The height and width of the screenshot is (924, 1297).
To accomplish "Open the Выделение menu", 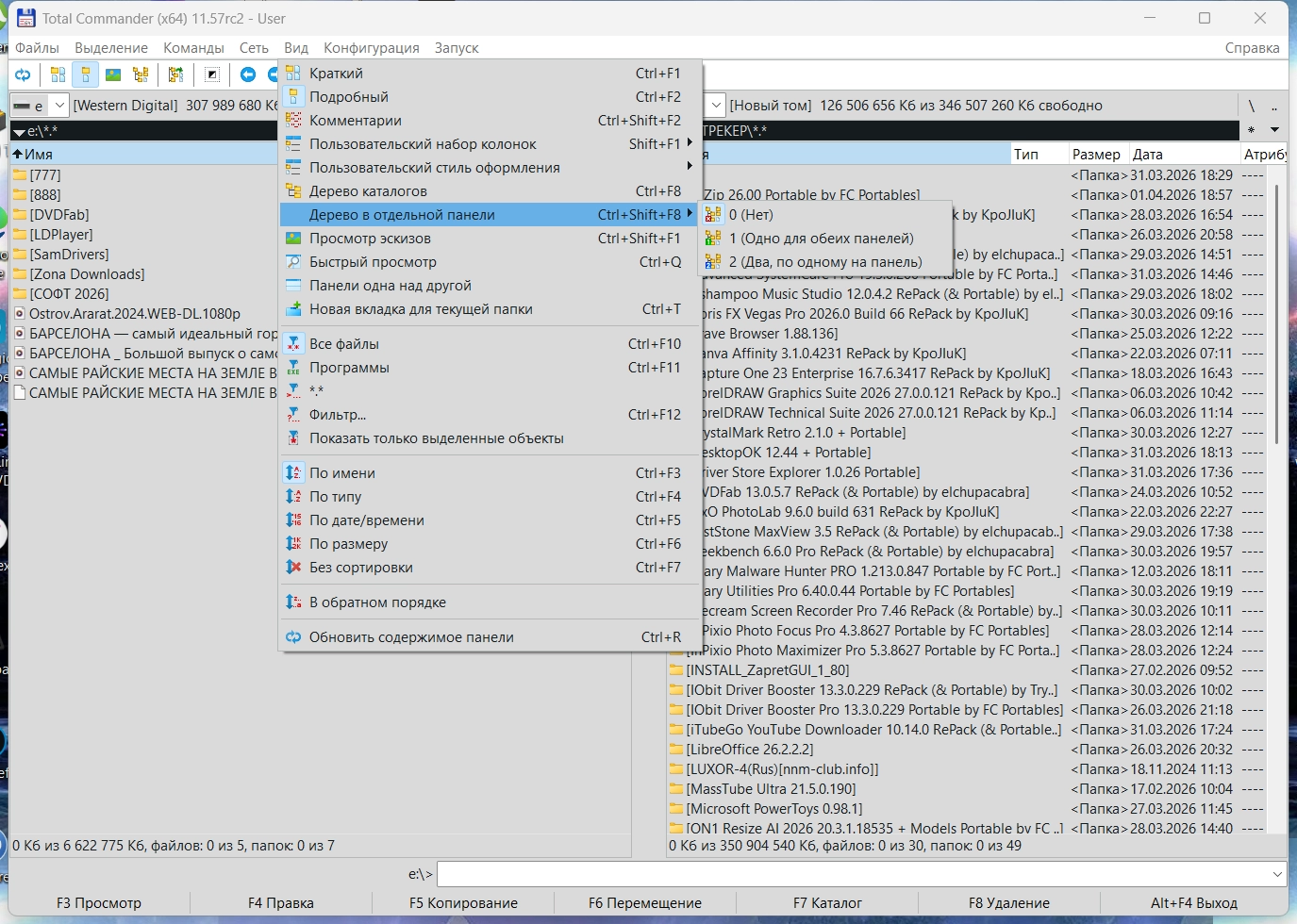I will tap(111, 48).
